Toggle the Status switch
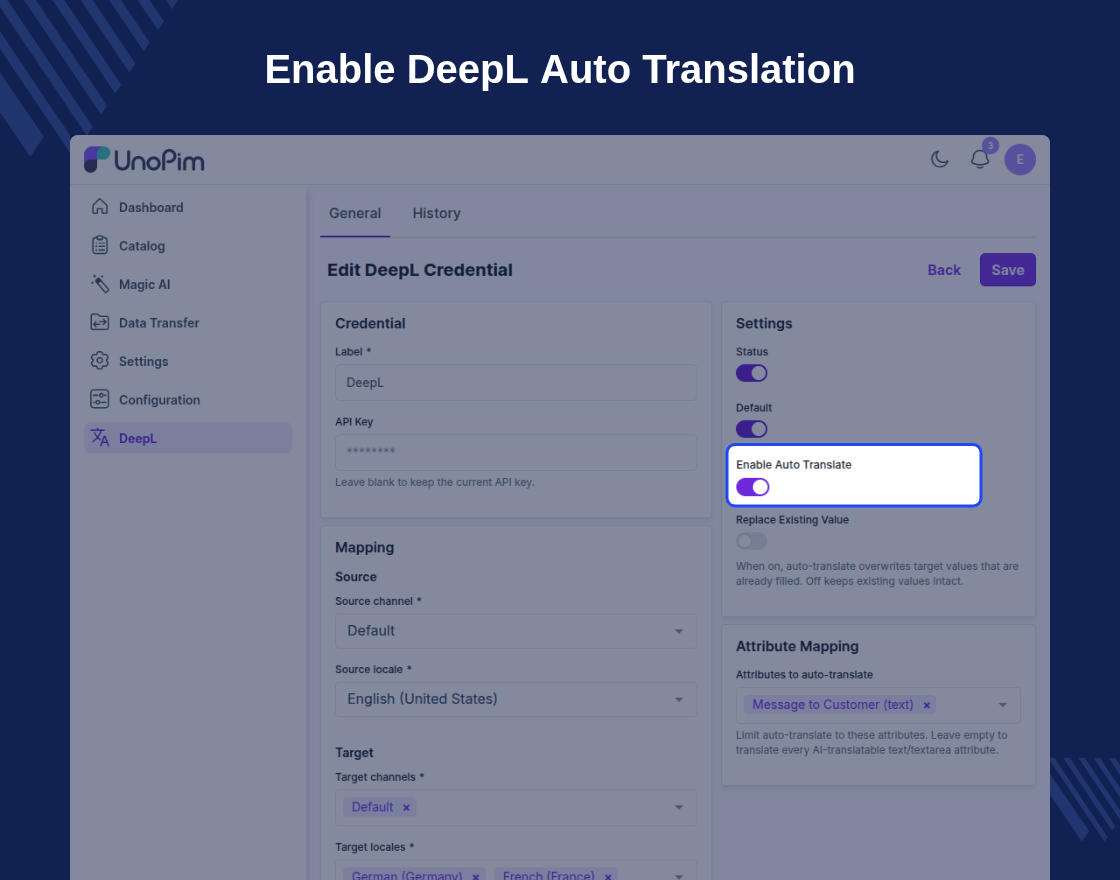This screenshot has height=880, width=1120. coord(751,373)
